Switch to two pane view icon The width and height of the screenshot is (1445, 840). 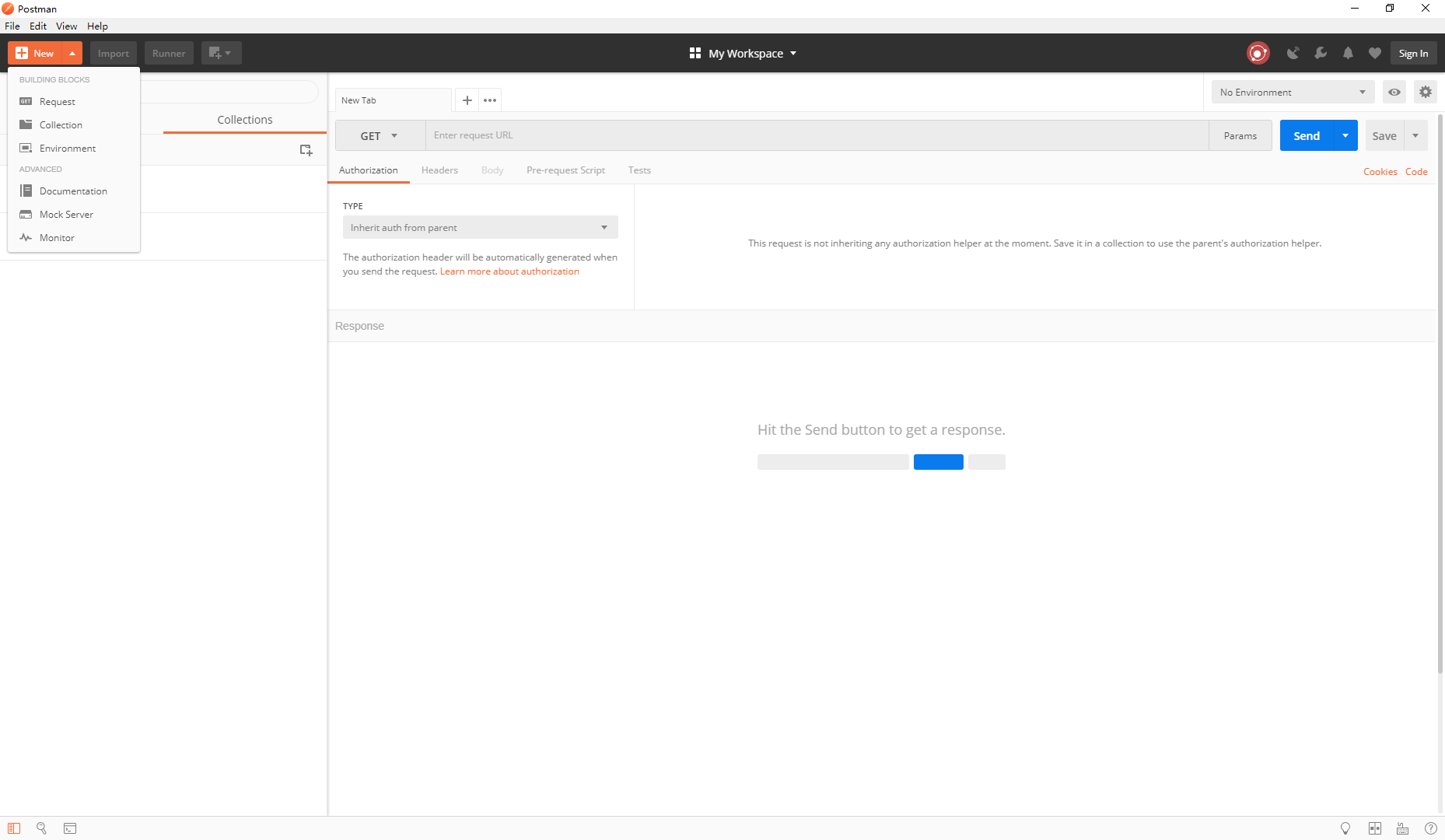[x=1375, y=828]
